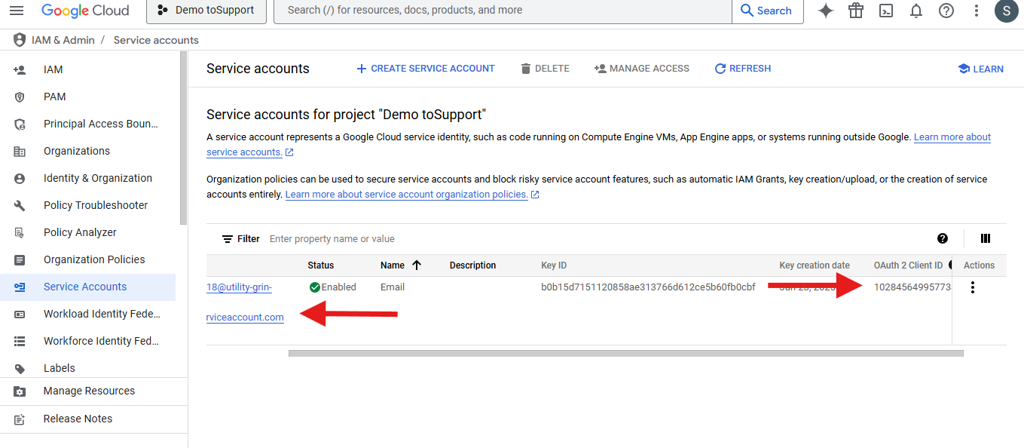Open Policy Troubleshooter in sidebar
The height and width of the screenshot is (448, 1024).
(95, 205)
